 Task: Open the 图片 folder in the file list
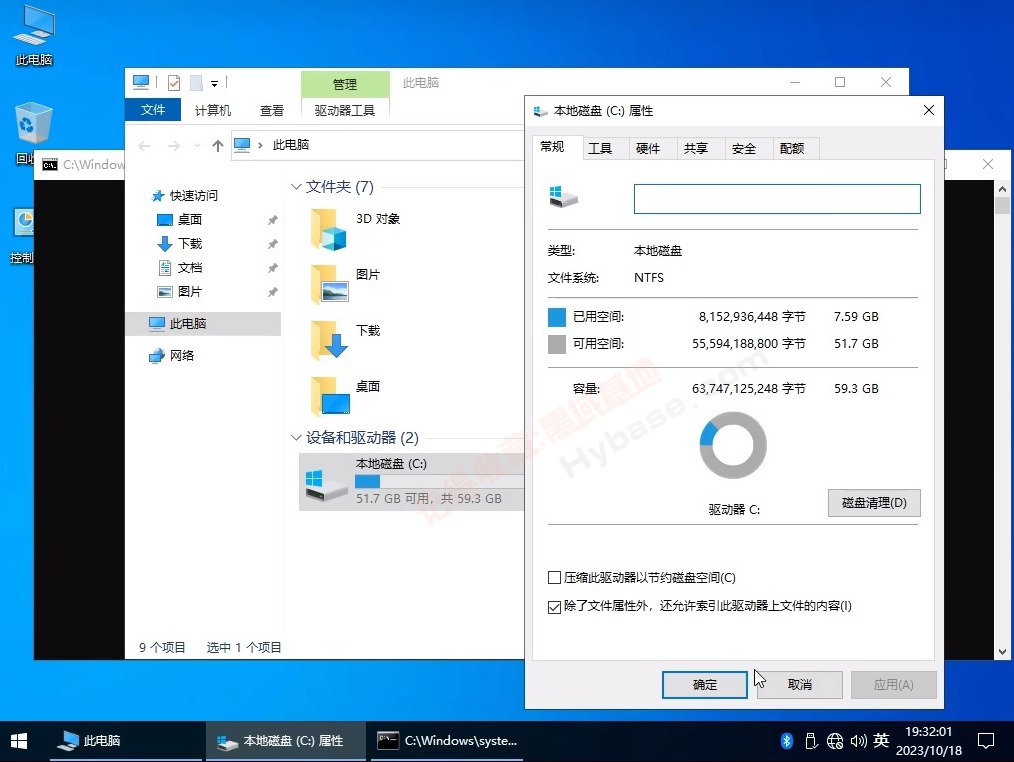330,284
